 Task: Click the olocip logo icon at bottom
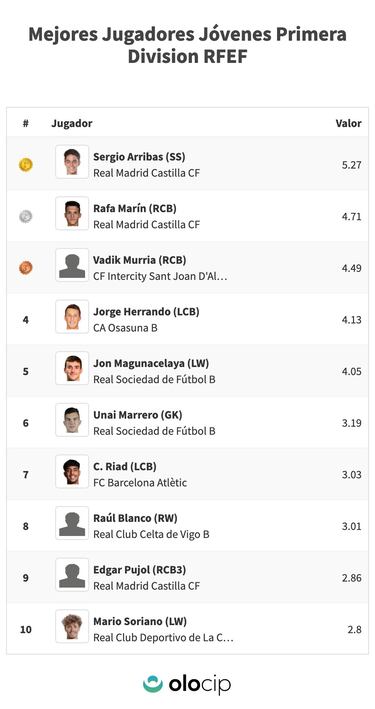tap(153, 684)
